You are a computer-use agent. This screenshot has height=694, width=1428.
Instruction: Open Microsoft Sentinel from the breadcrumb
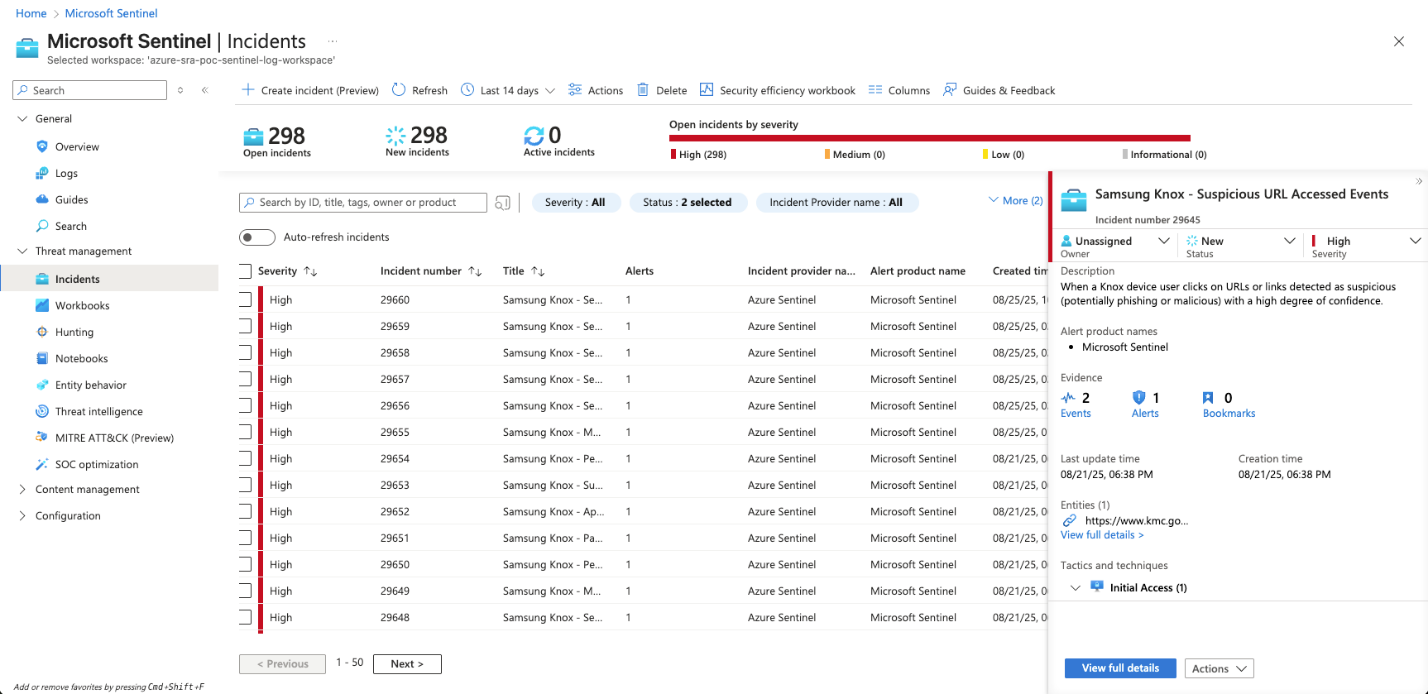(x=111, y=13)
